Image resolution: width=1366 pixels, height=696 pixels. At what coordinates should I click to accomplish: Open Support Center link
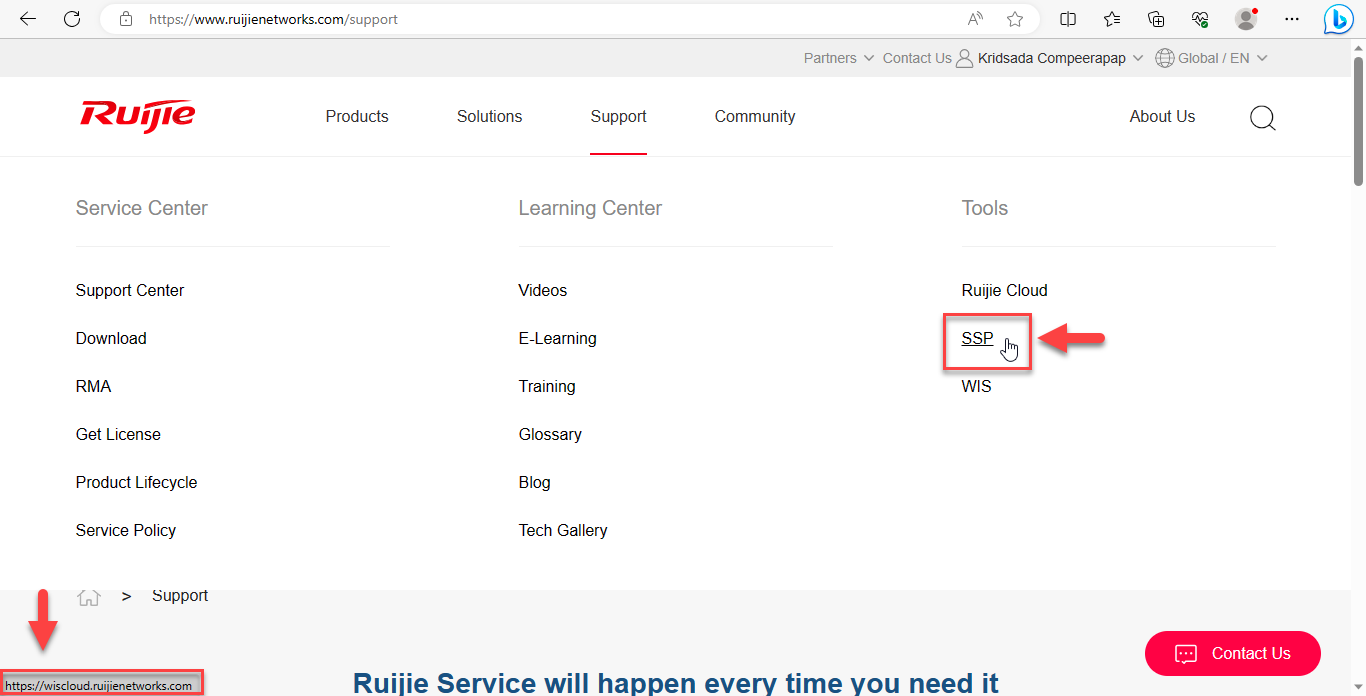[x=130, y=290]
